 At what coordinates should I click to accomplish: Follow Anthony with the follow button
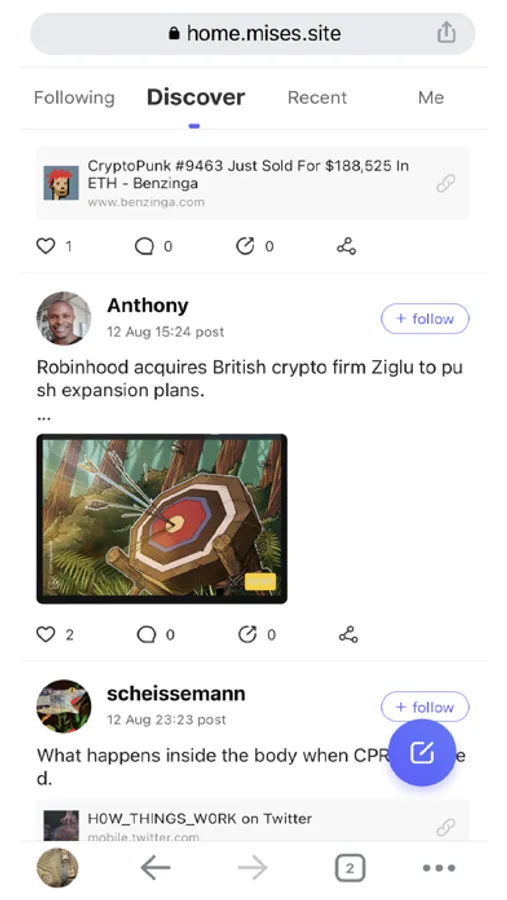tap(425, 319)
